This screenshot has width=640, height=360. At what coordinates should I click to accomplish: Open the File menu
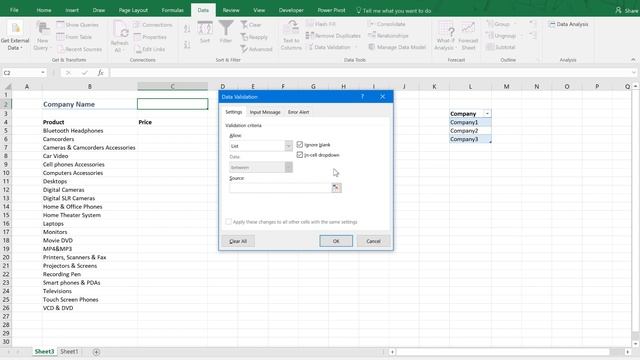[x=14, y=10]
